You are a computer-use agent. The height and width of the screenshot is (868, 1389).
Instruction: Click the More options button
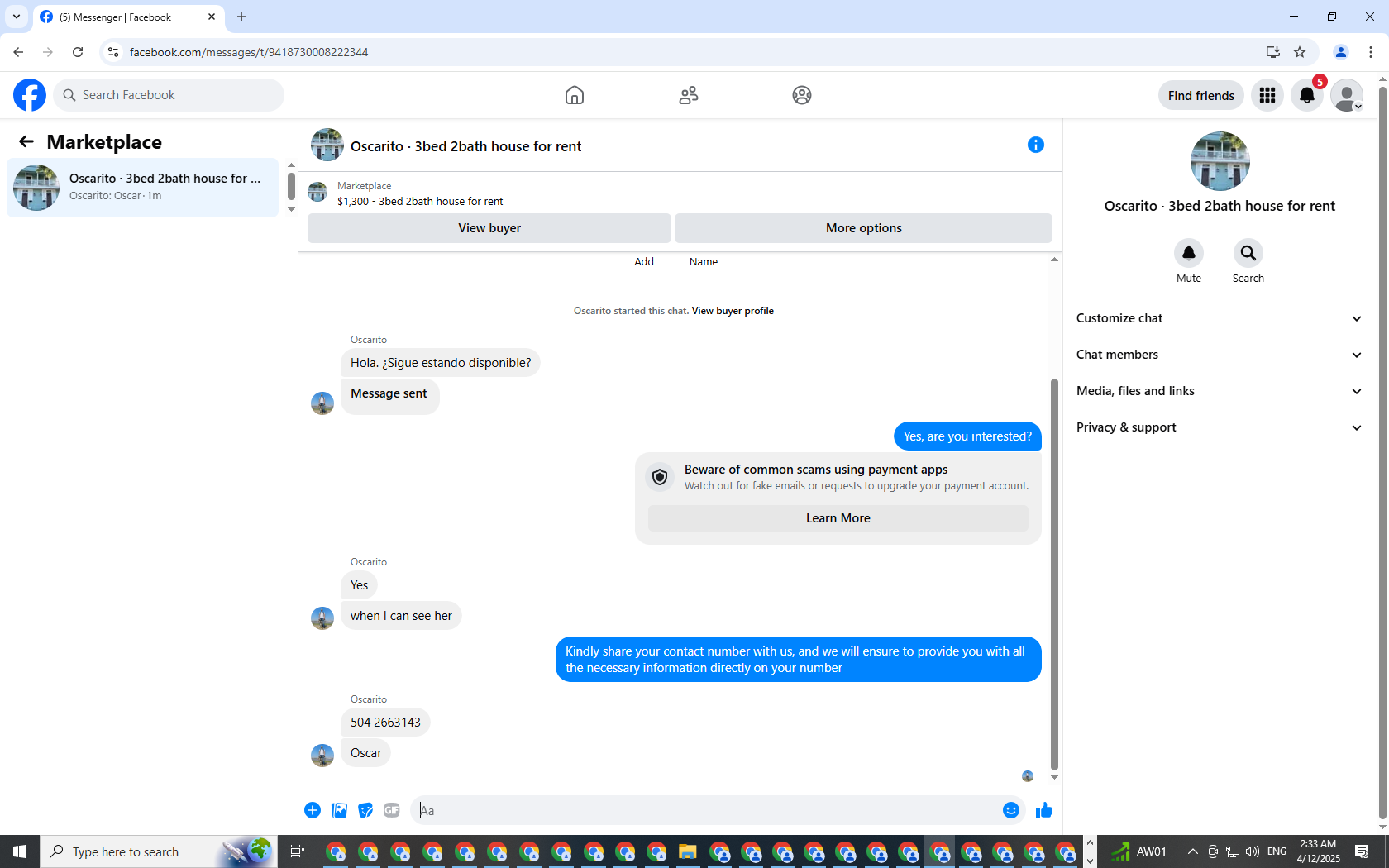[863, 228]
